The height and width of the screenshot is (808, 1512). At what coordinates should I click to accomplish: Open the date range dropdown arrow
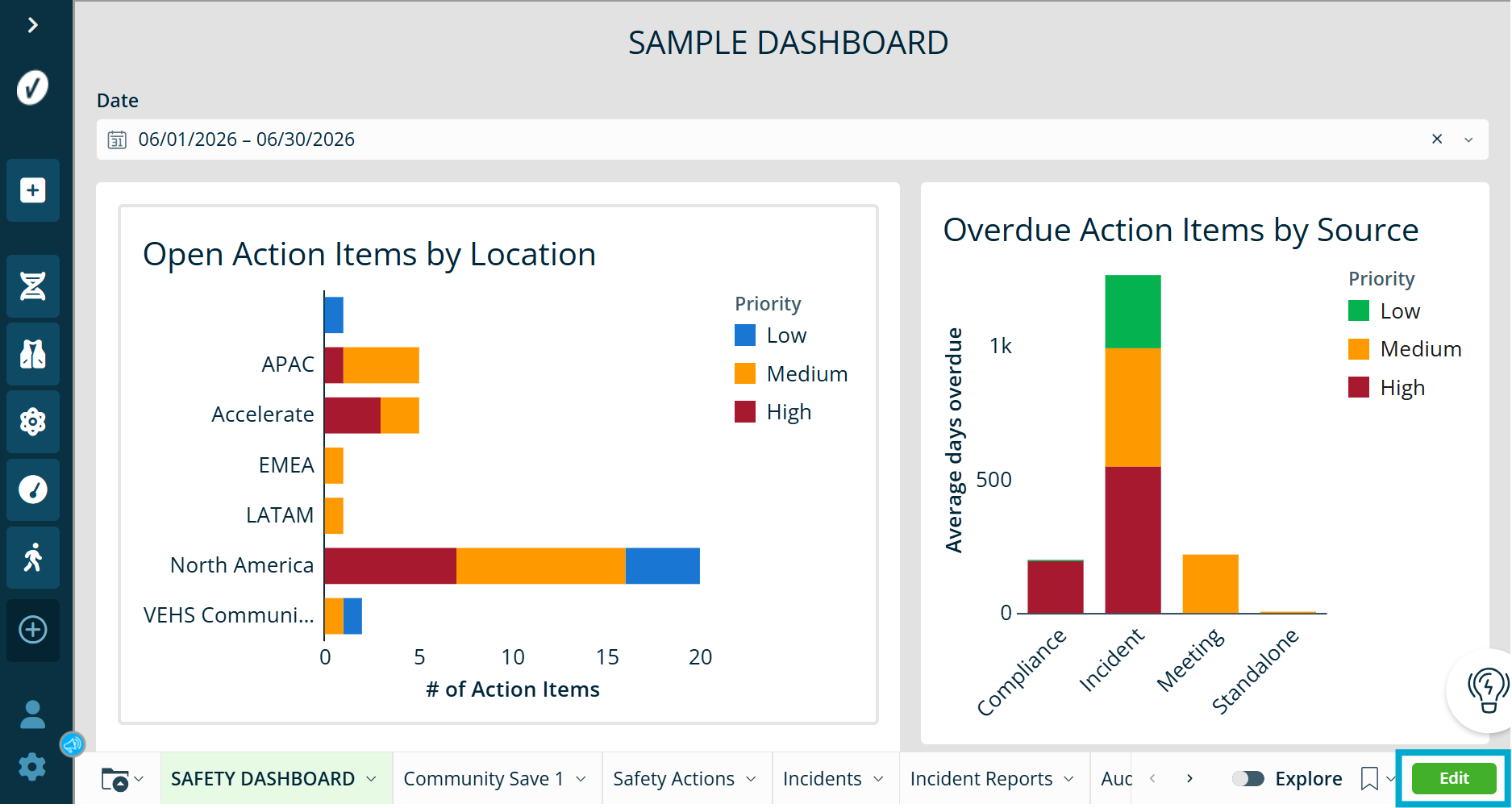(1468, 140)
